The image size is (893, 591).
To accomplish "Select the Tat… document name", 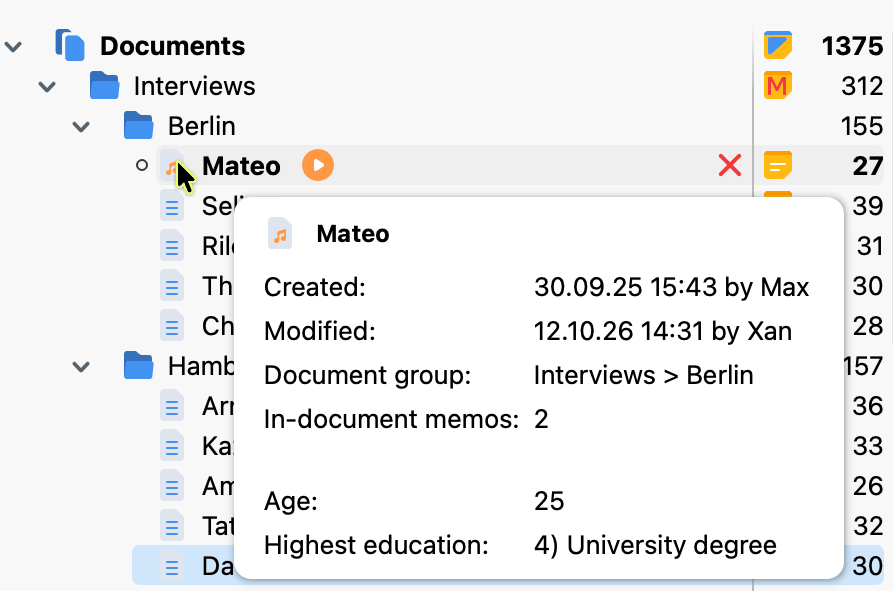I will tap(218, 526).
